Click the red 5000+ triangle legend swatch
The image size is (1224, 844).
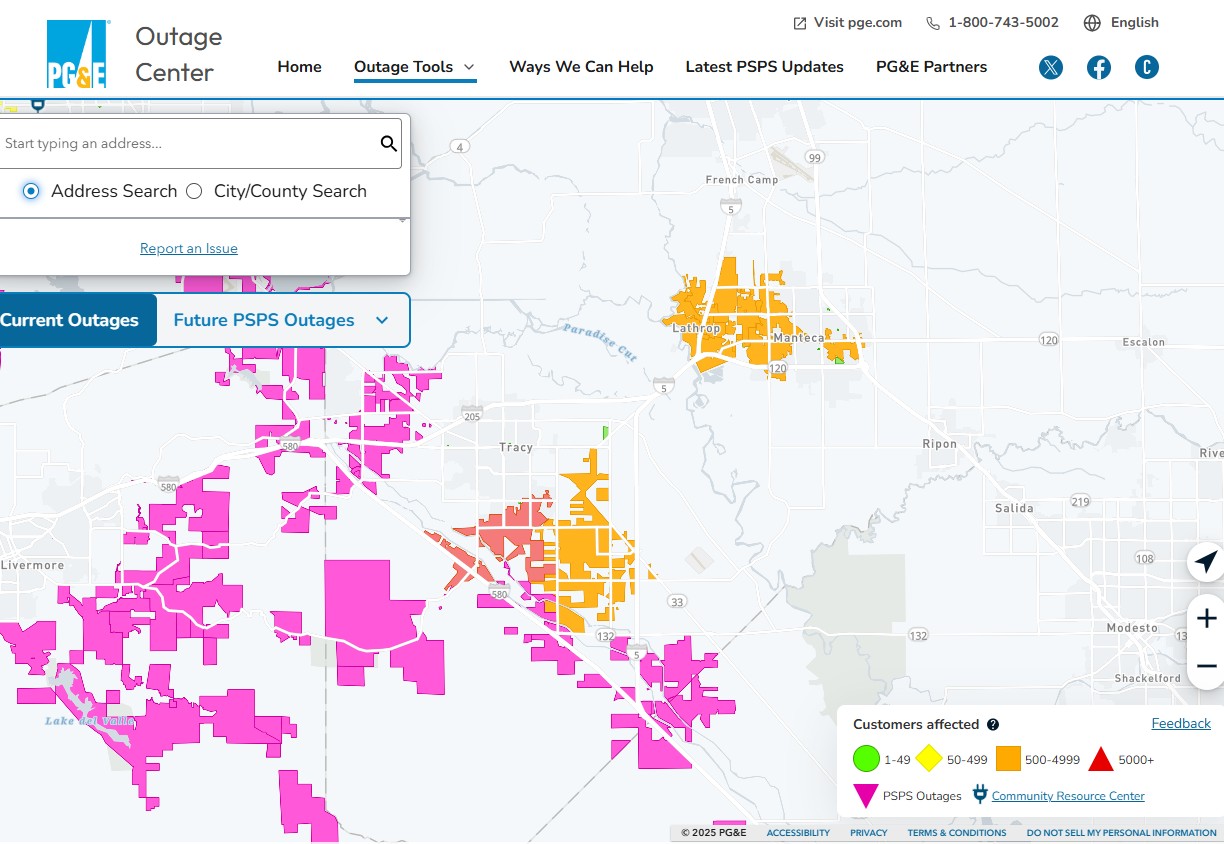(1101, 759)
